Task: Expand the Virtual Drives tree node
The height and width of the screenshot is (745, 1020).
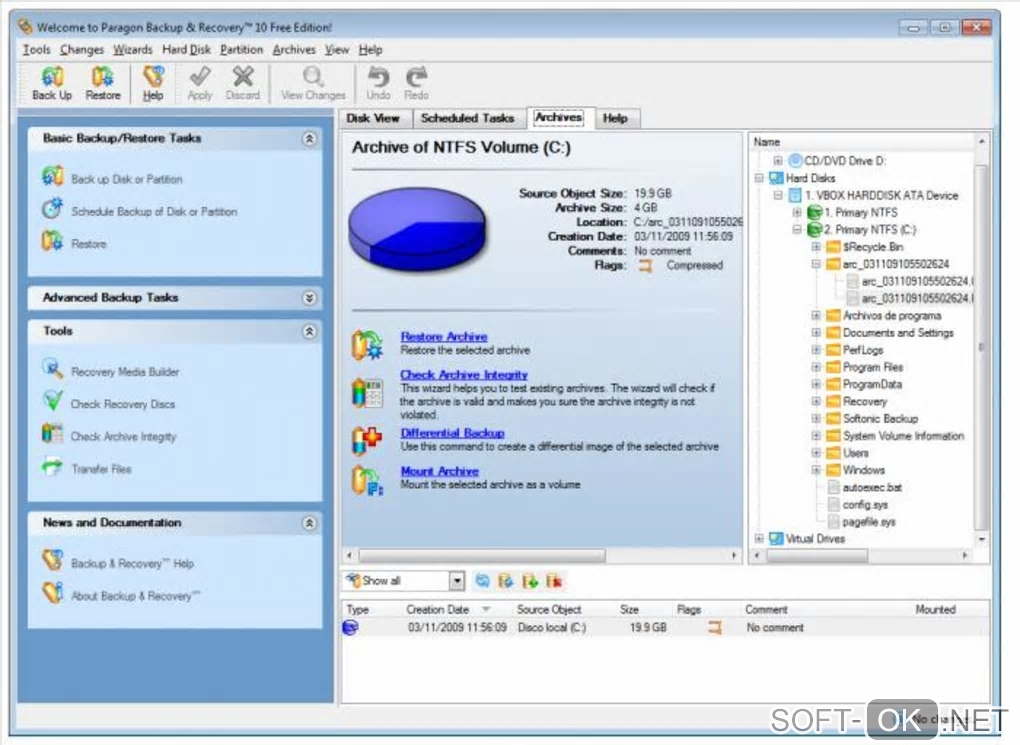Action: [x=758, y=538]
